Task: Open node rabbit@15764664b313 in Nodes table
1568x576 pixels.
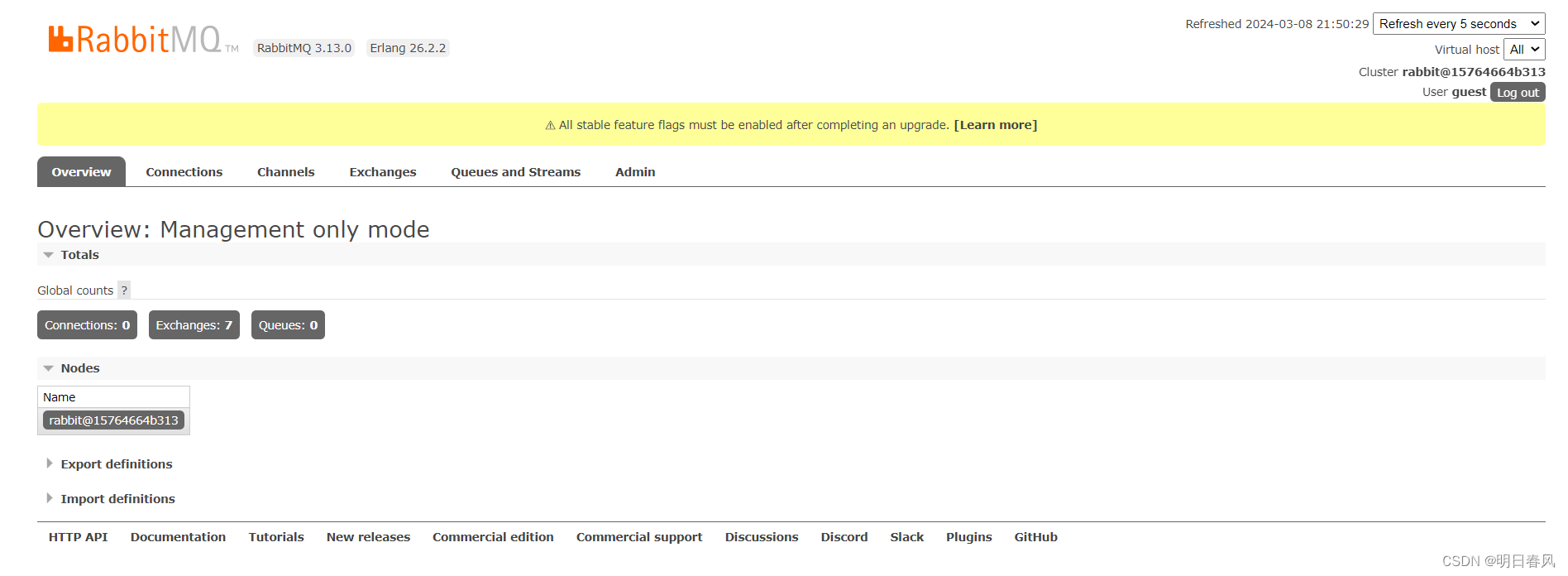Action: tap(114, 420)
